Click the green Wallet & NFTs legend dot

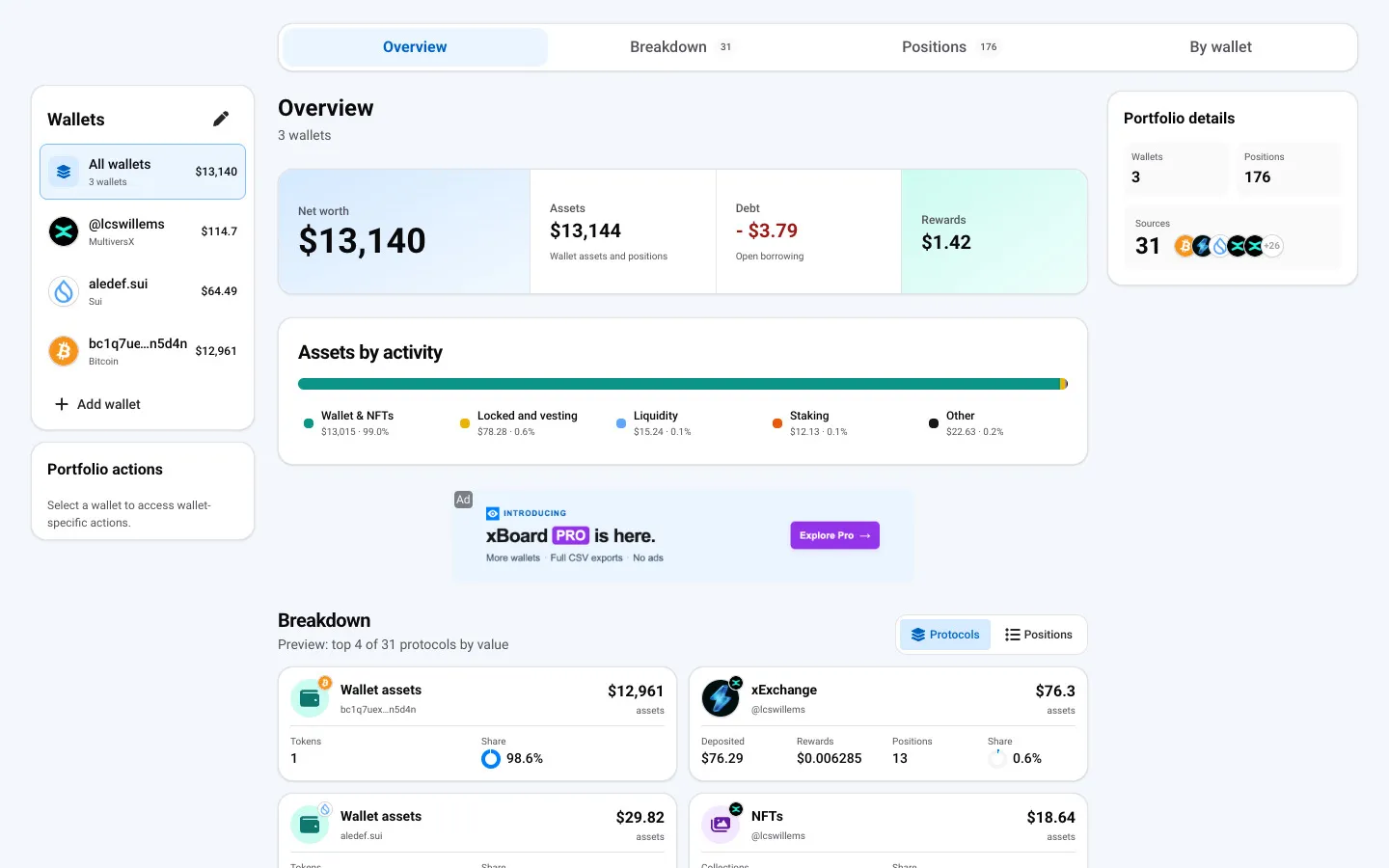309,423
